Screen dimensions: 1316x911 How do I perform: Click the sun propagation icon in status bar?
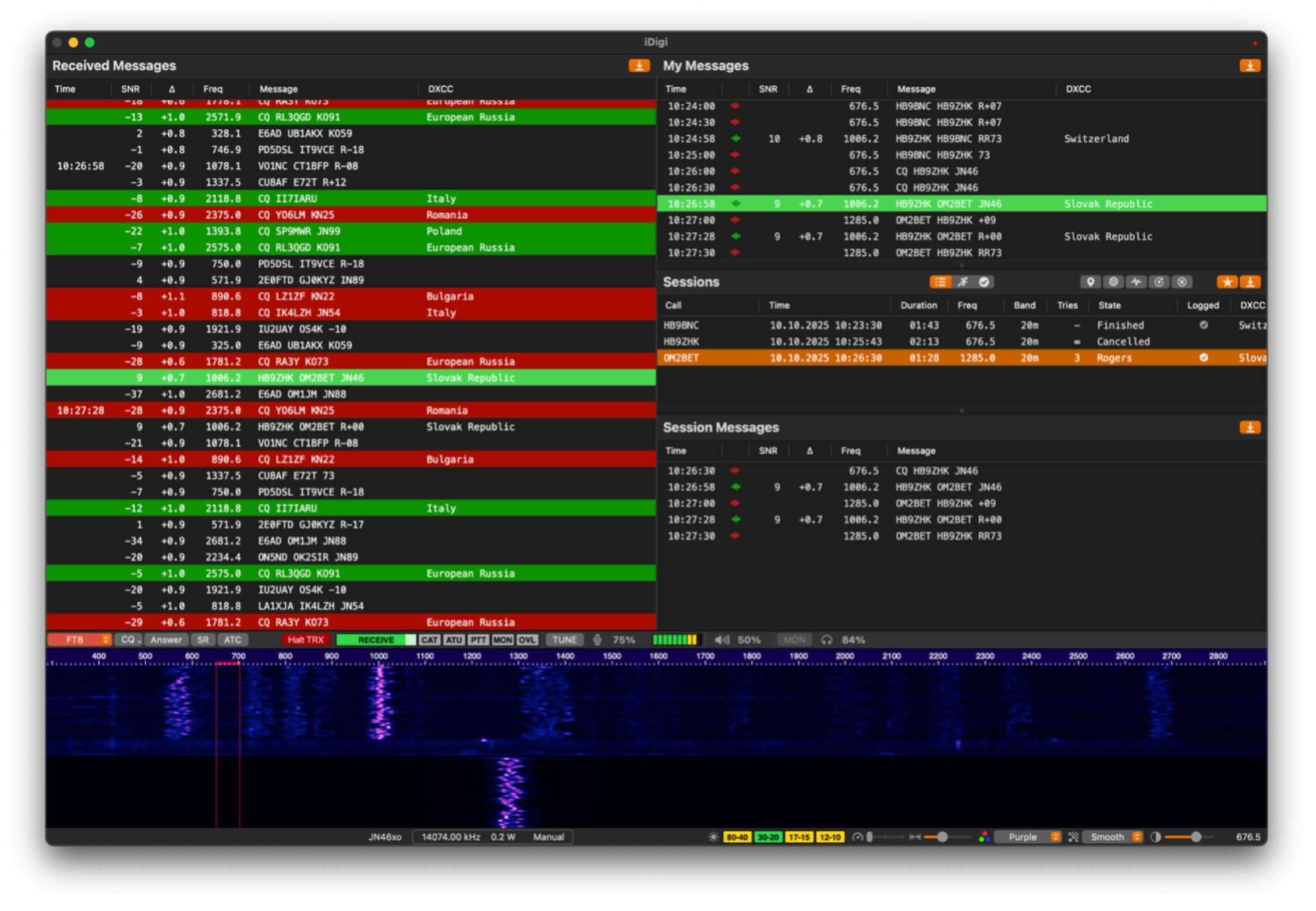[x=713, y=837]
